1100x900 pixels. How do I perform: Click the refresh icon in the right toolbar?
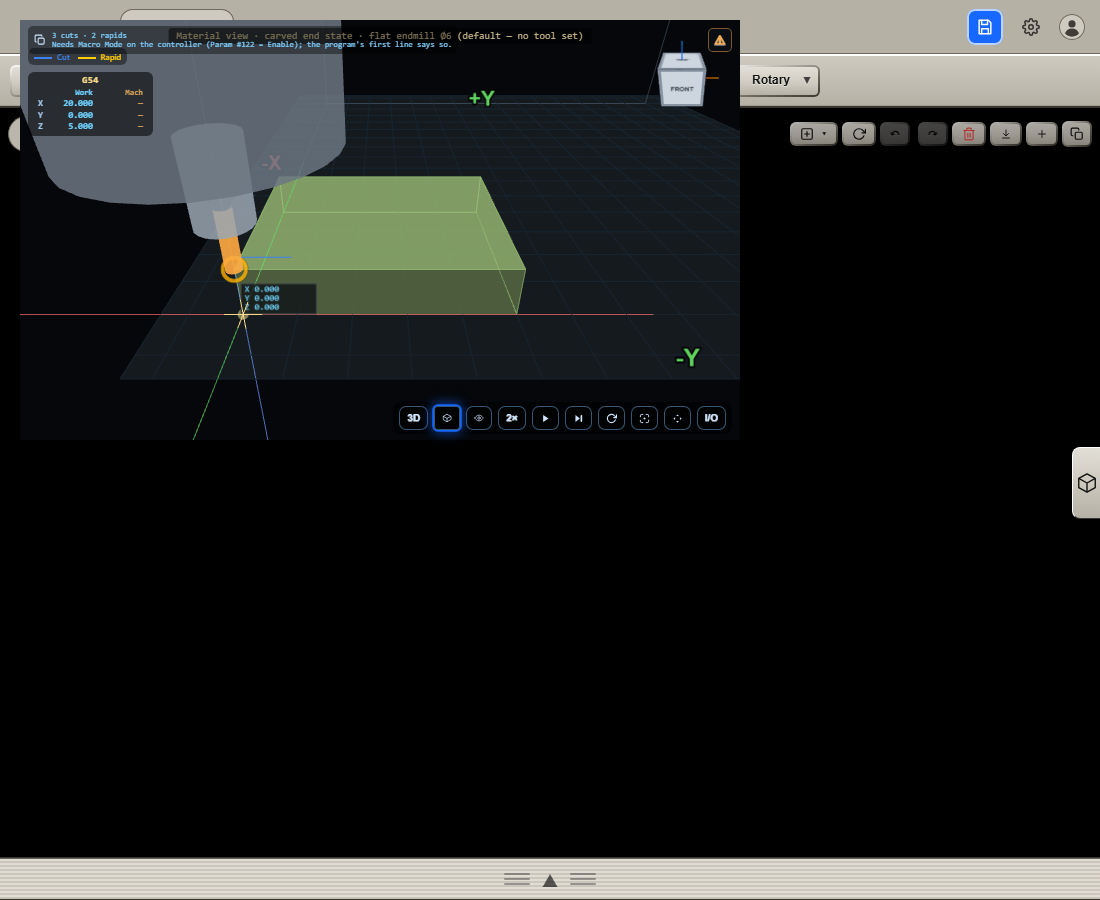859,134
